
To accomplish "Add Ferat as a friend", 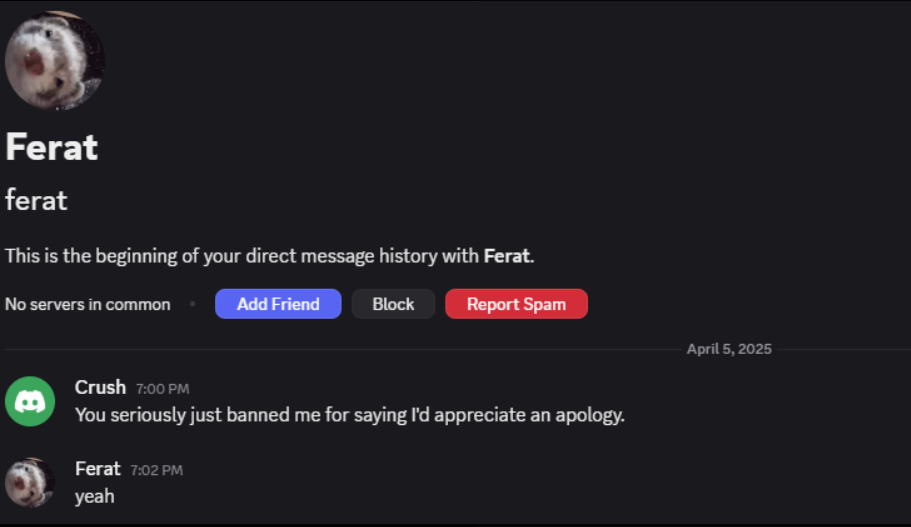I will pos(278,304).
